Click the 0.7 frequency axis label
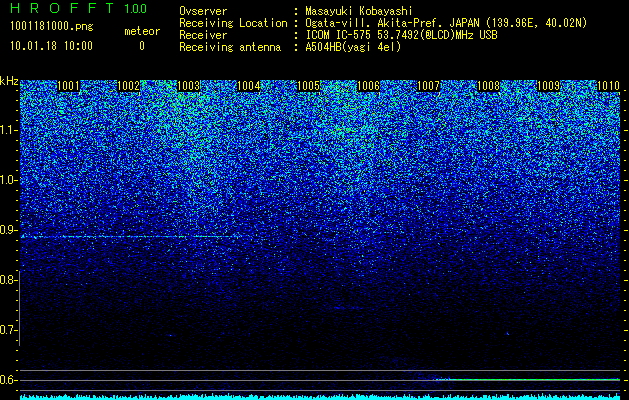The height and width of the screenshot is (400, 629). coord(8,330)
